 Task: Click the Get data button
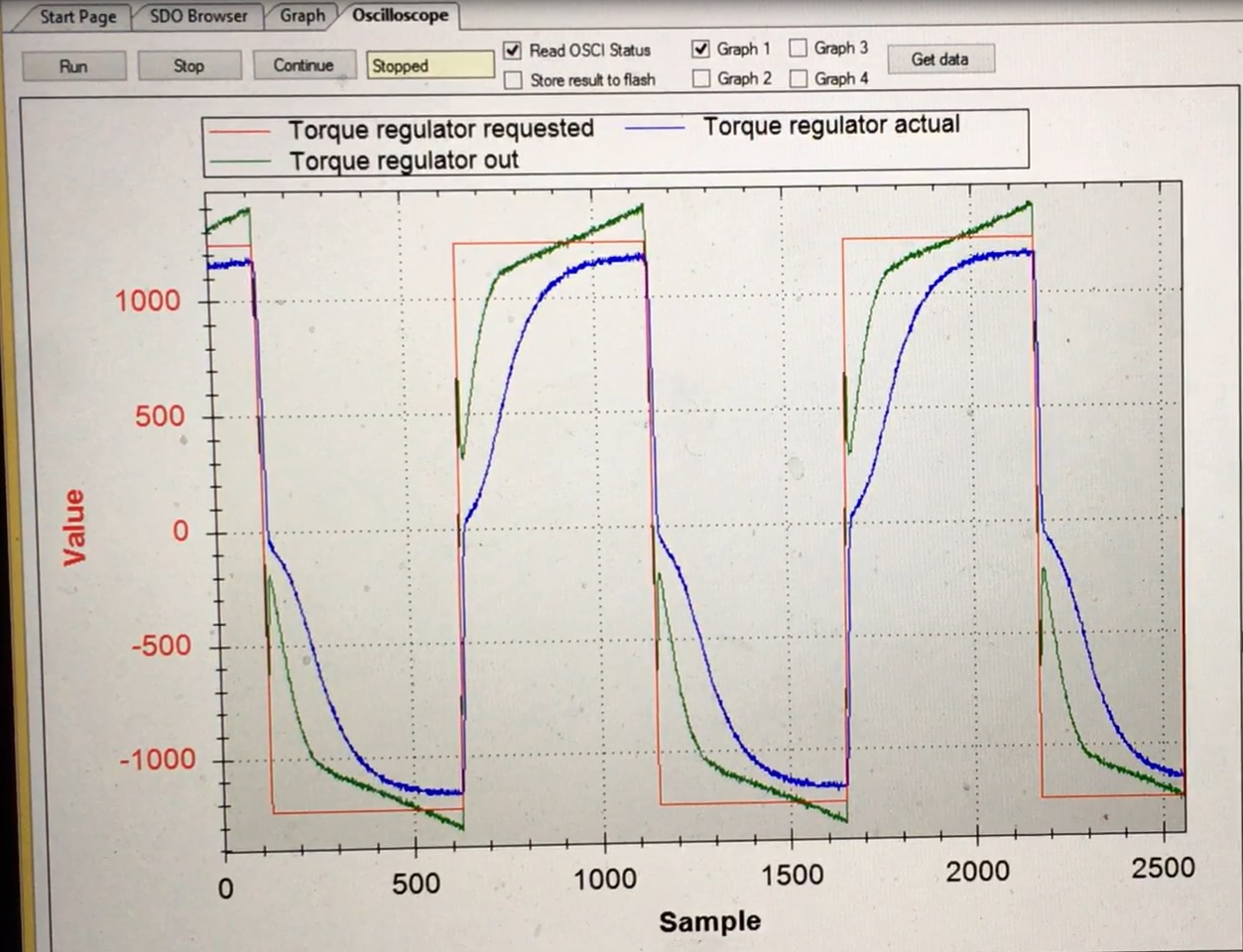pos(938,59)
